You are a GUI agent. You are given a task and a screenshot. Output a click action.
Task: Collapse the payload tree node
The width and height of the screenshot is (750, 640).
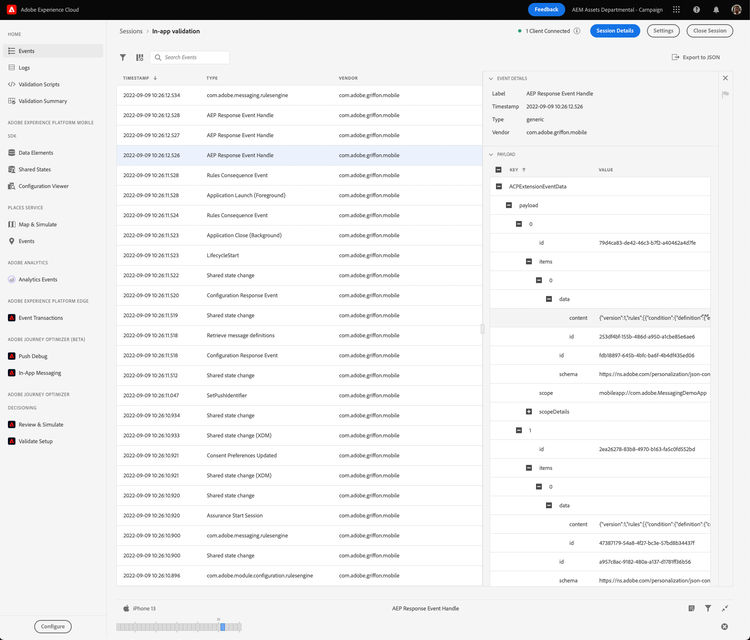point(509,205)
